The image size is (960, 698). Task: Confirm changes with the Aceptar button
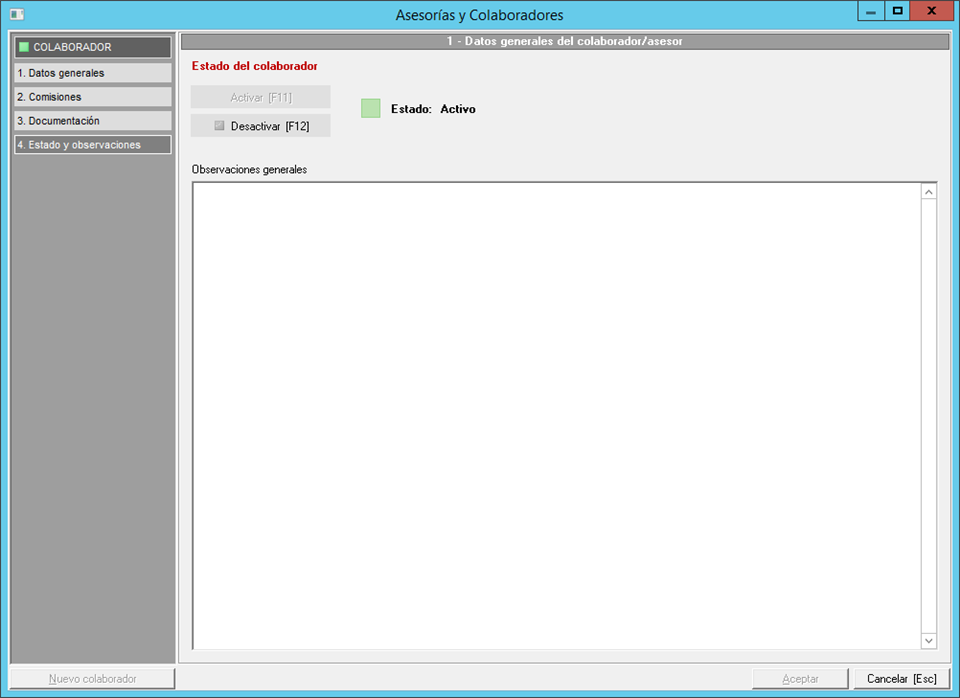[800, 679]
